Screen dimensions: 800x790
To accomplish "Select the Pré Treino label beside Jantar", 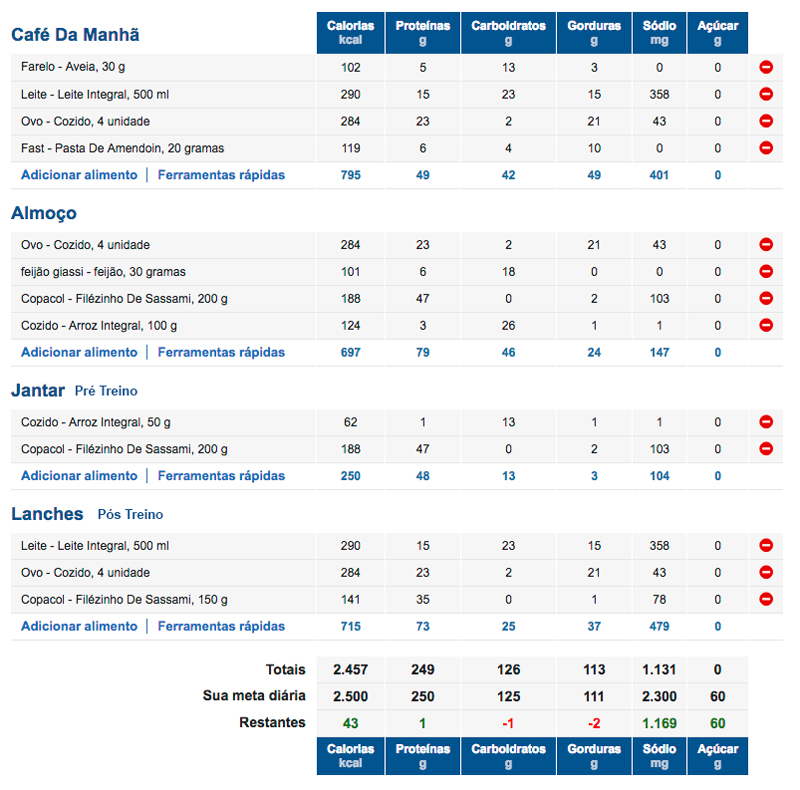I will (106, 391).
